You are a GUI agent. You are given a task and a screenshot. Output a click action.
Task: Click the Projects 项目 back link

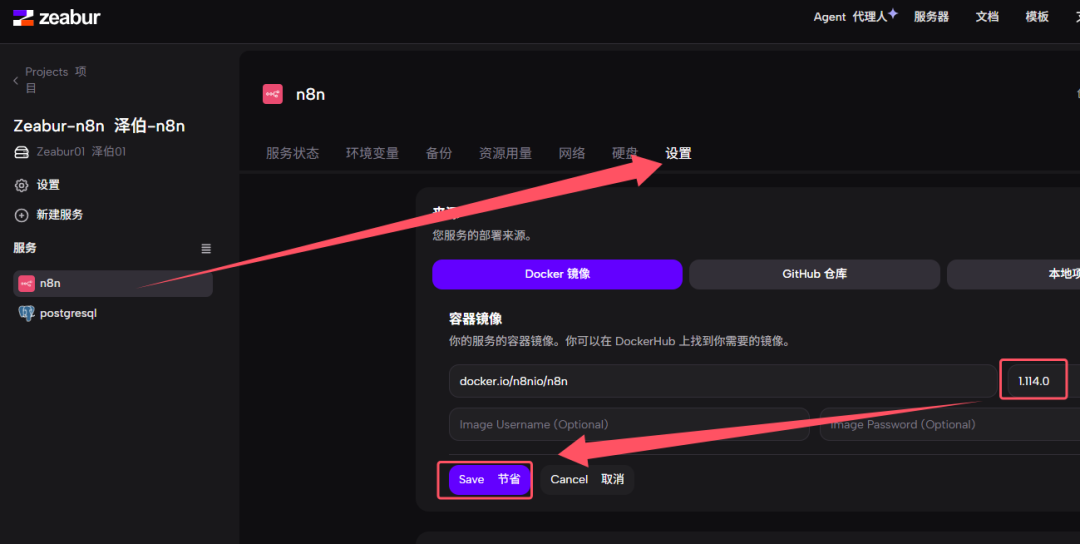pyautogui.click(x=56, y=80)
